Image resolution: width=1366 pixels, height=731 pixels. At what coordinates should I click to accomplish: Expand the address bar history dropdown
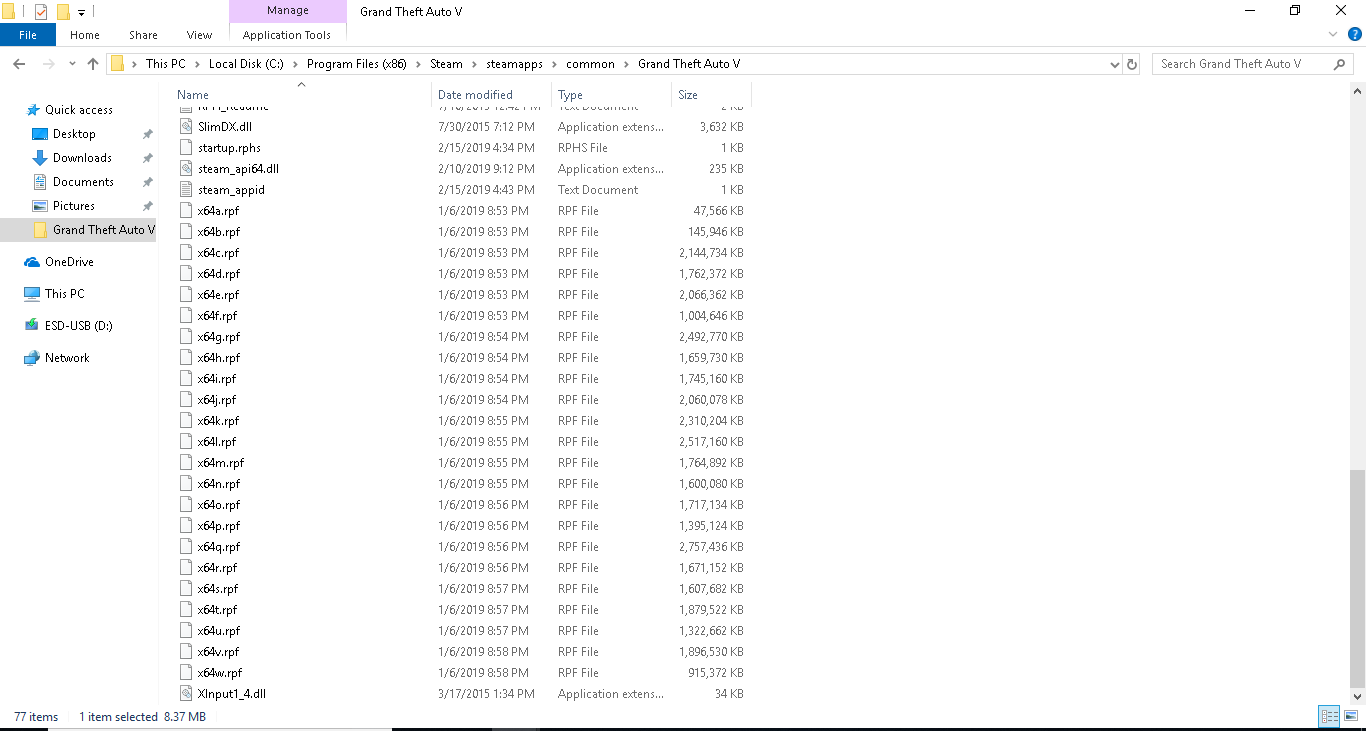point(1115,64)
